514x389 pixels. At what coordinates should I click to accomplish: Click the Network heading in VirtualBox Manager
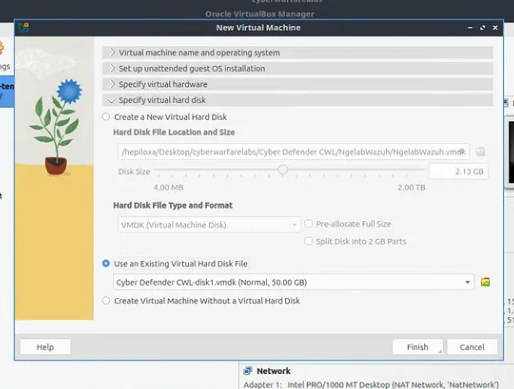point(273,371)
